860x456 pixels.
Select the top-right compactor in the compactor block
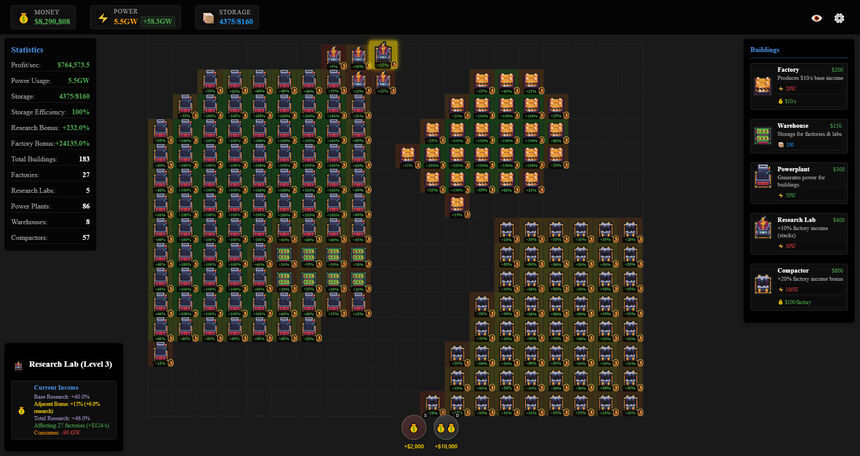pyautogui.click(x=630, y=230)
